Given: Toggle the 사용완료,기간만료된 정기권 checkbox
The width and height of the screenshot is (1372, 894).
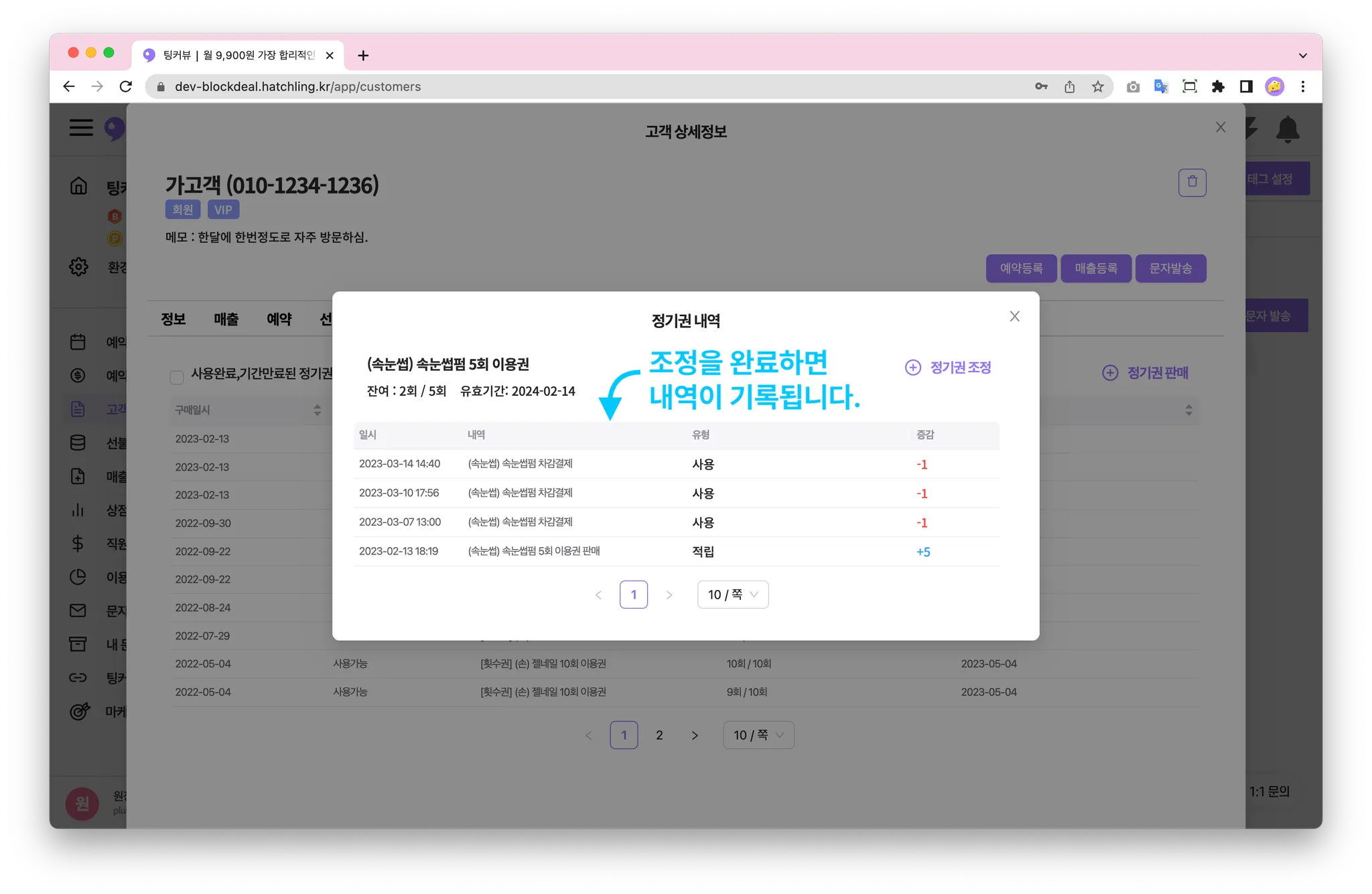Looking at the screenshot, I should [177, 377].
